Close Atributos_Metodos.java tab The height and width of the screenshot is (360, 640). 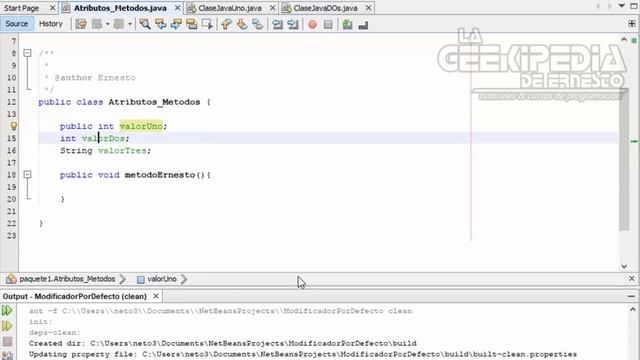click(x=178, y=8)
